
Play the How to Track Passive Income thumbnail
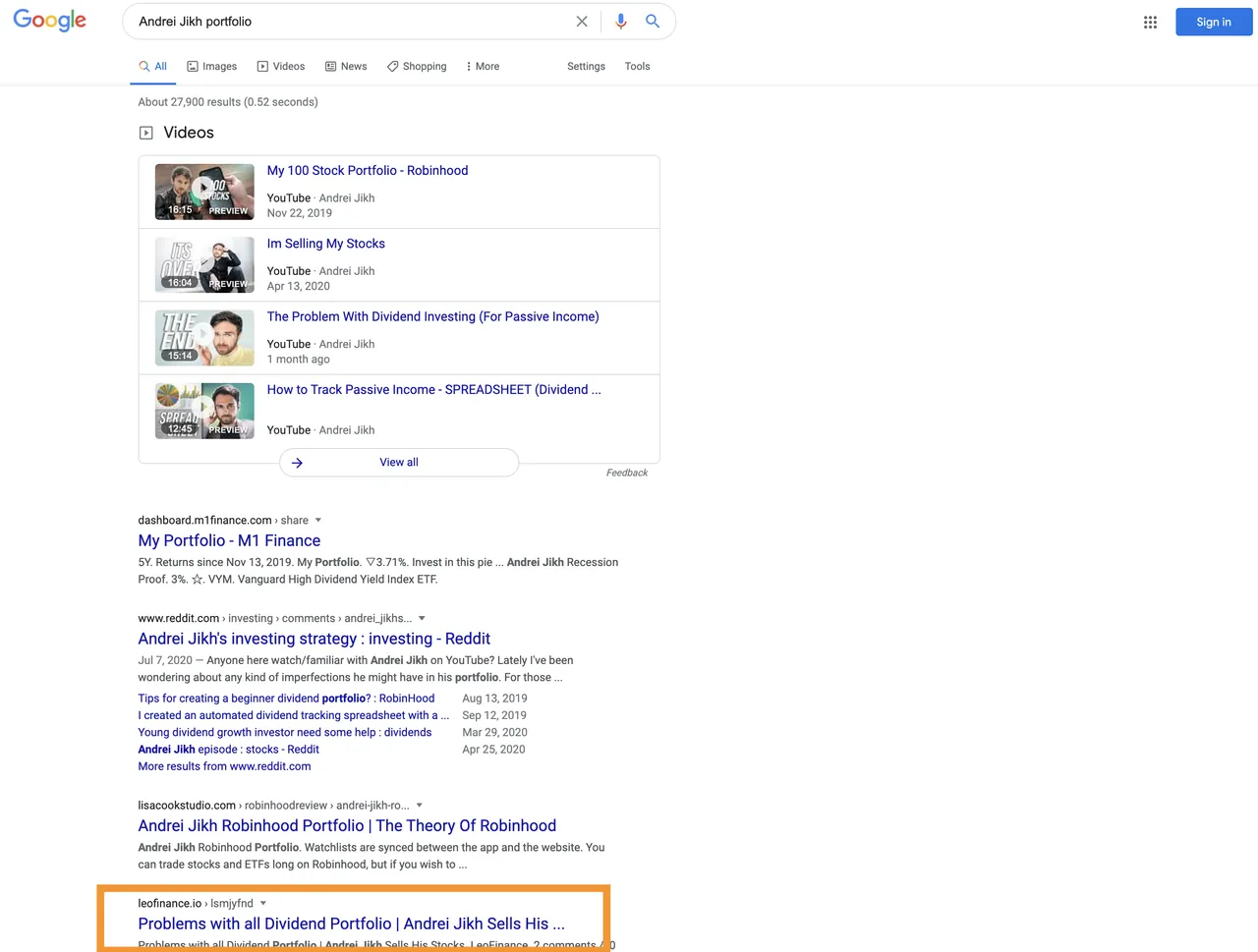click(x=204, y=411)
